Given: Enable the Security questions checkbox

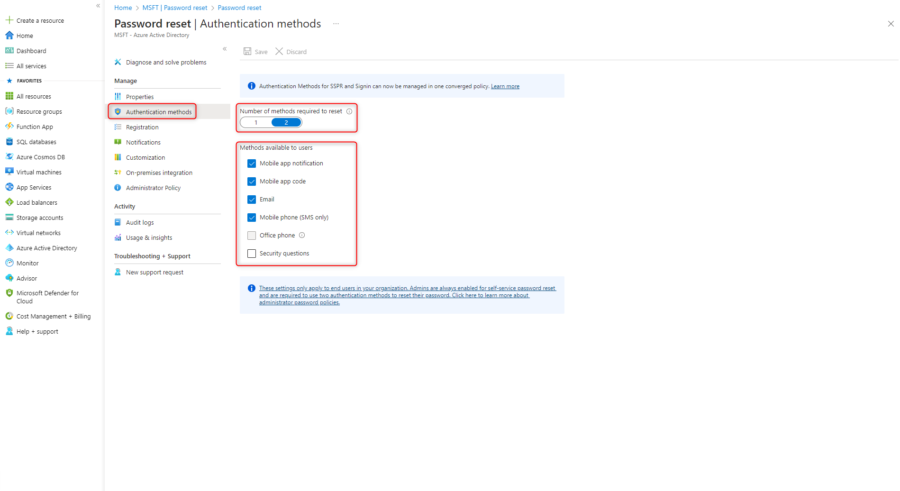Looking at the screenshot, I should point(252,254).
